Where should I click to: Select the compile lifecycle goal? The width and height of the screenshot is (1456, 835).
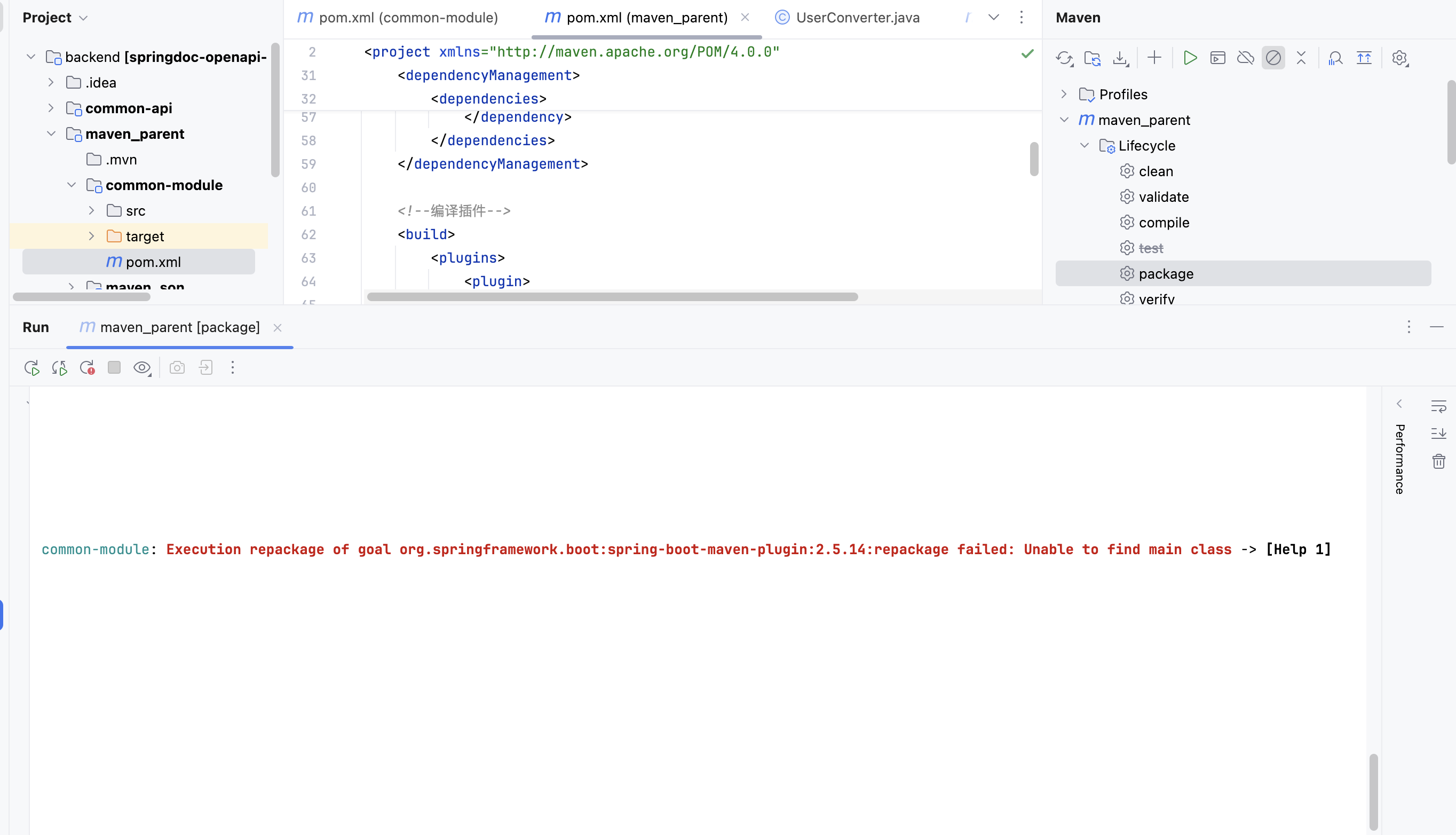click(x=1164, y=223)
